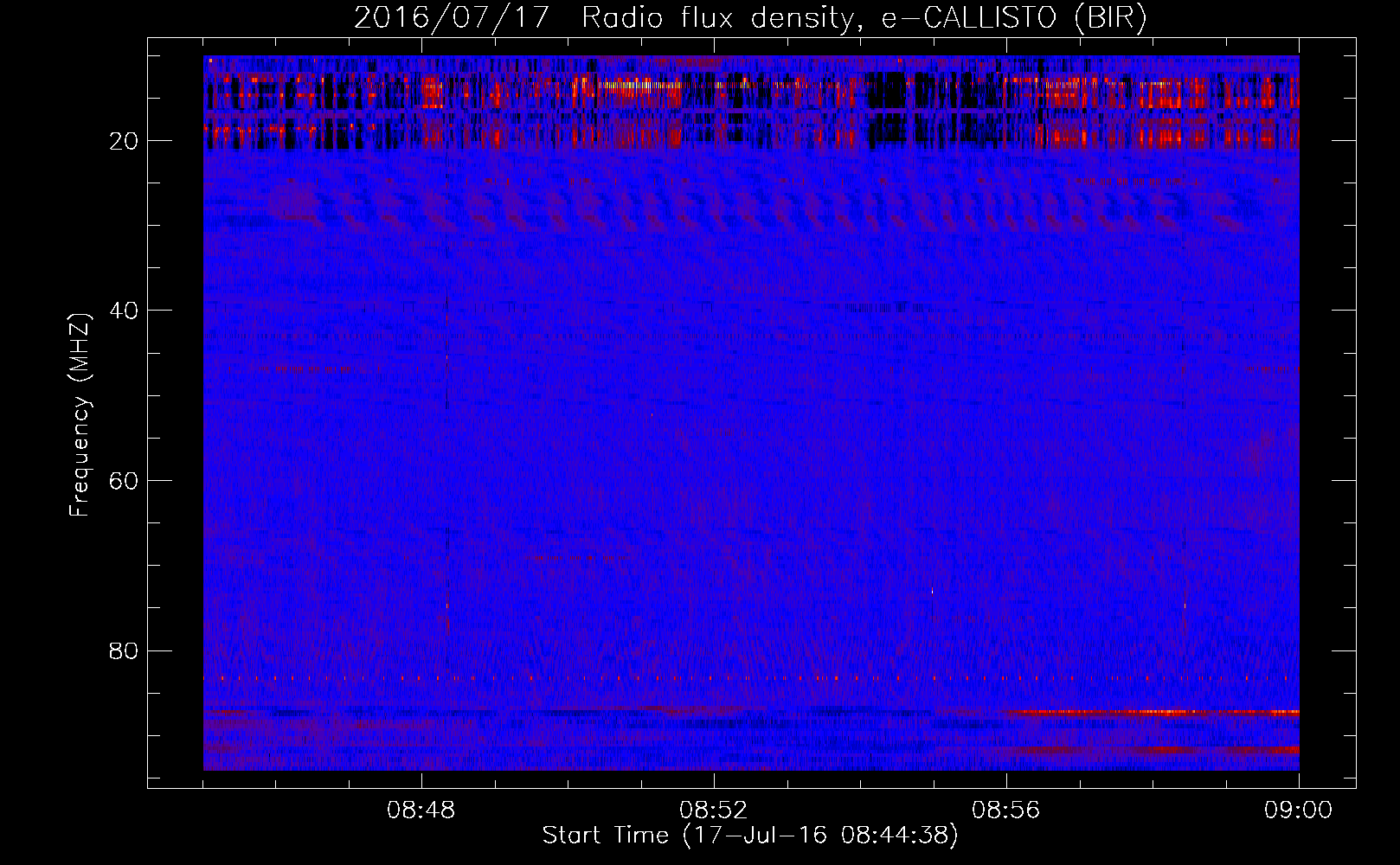The height and width of the screenshot is (865, 1400).
Task: Click the '60' frequency tick label
Action: coord(125,481)
